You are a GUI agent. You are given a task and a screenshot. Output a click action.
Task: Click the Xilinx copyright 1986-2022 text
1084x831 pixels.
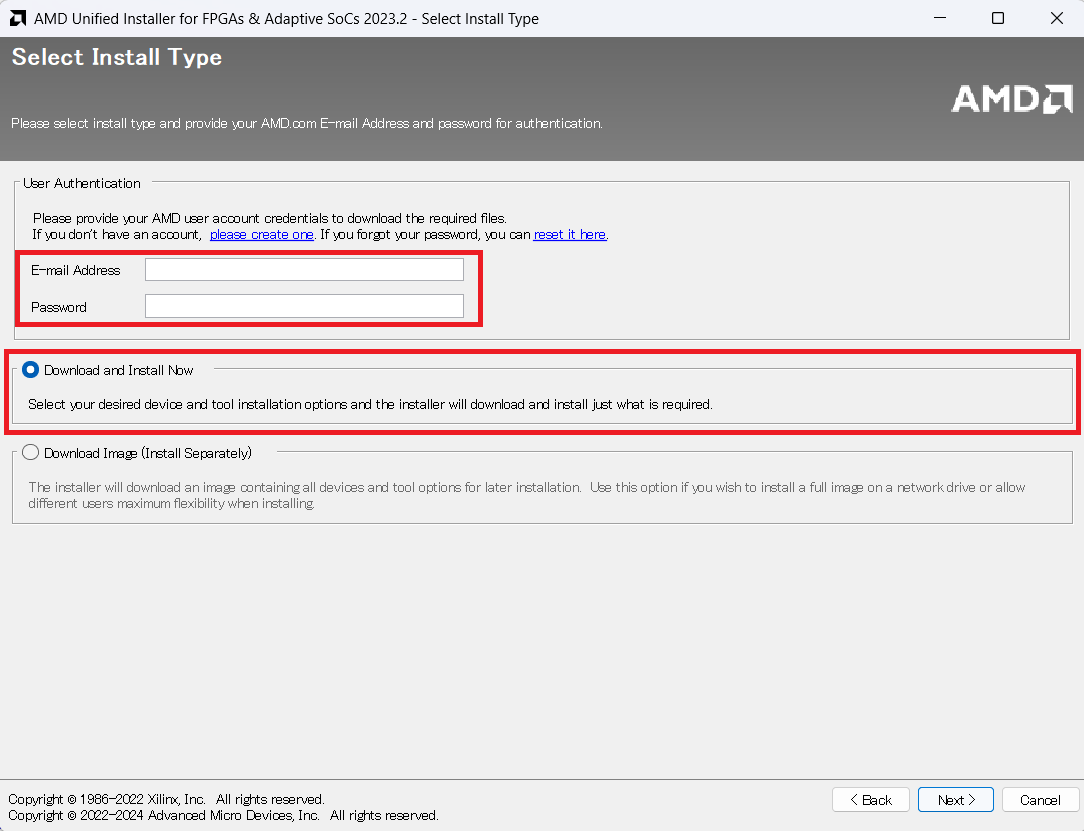point(166,799)
